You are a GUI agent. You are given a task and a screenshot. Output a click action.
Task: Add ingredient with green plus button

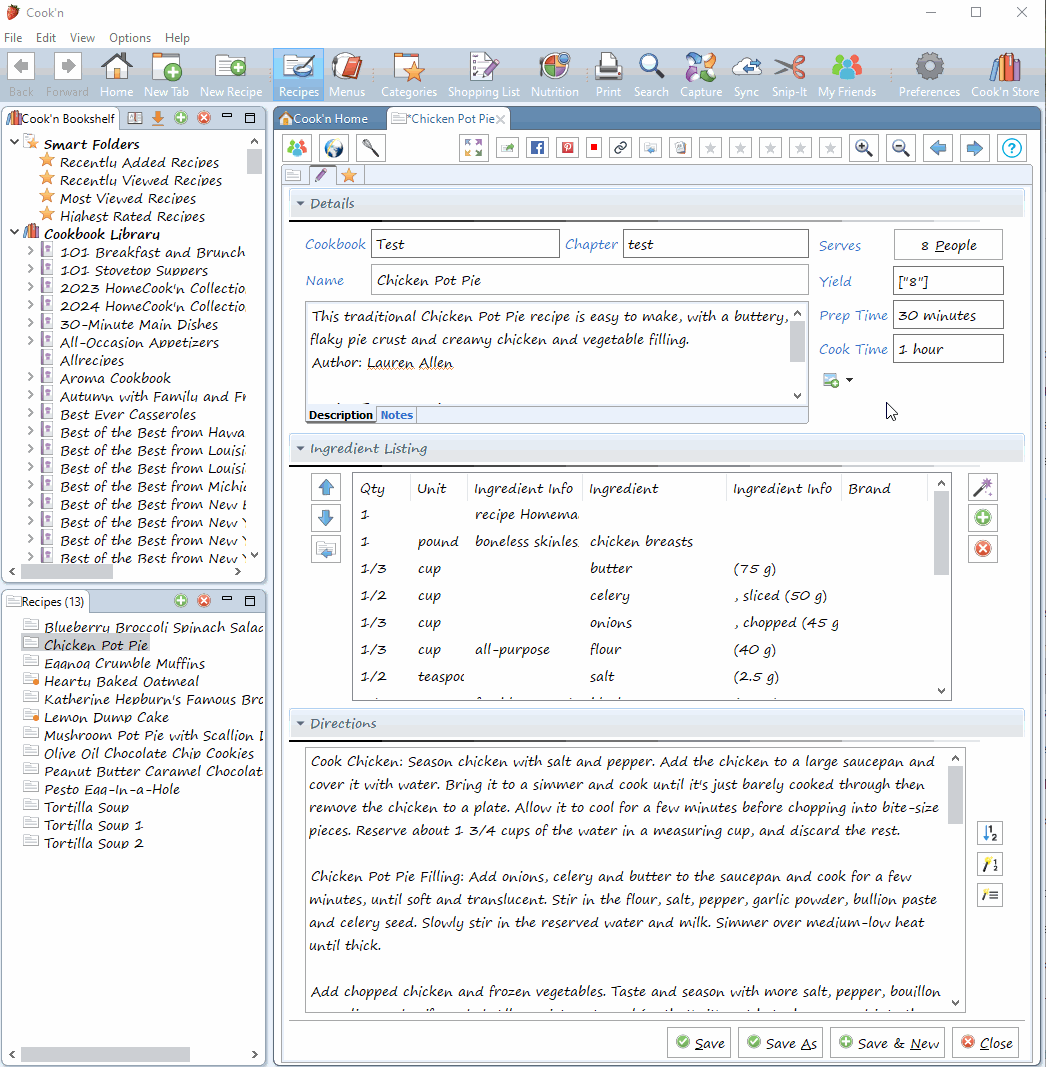point(983,518)
